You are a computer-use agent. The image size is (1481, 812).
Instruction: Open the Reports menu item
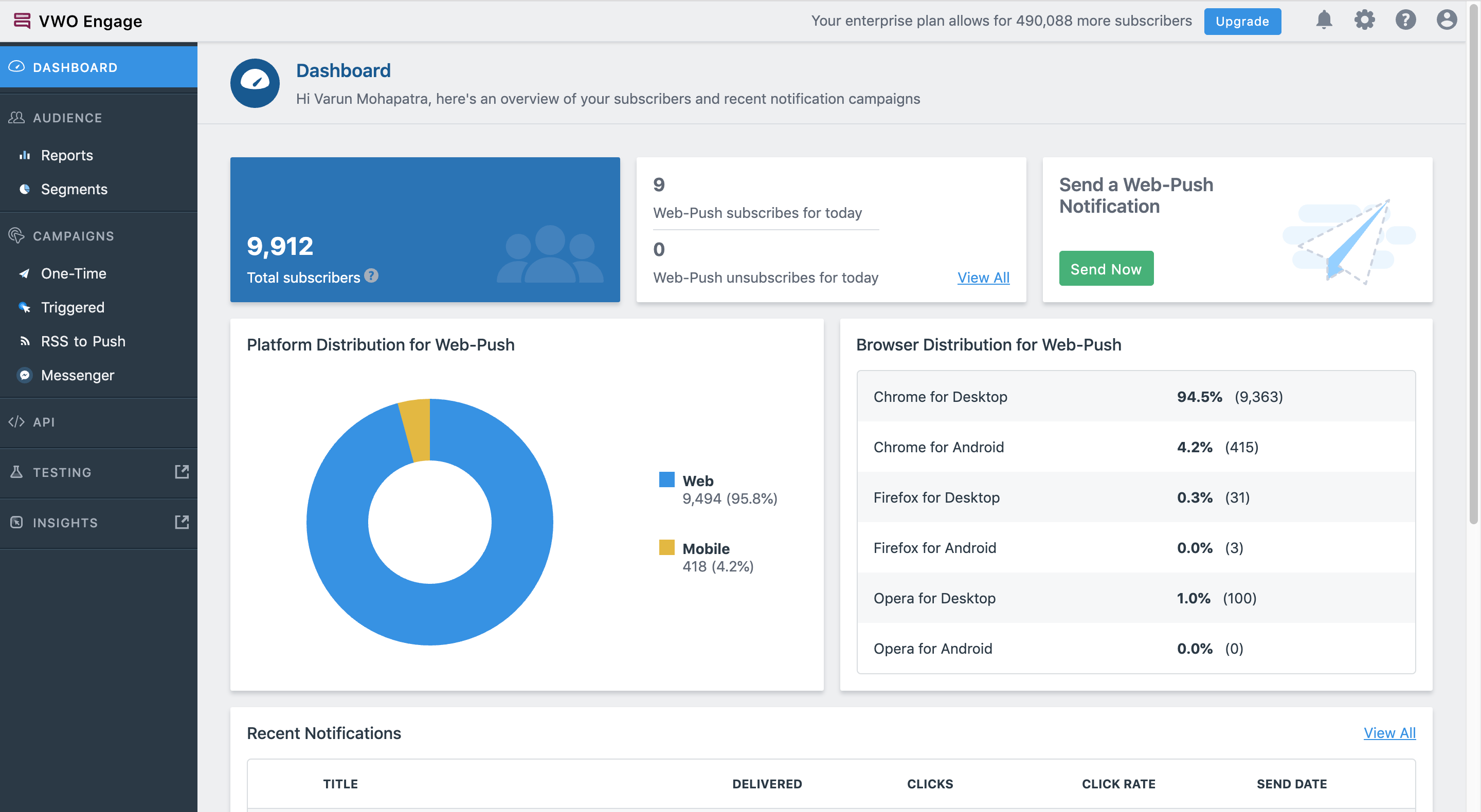click(x=67, y=155)
